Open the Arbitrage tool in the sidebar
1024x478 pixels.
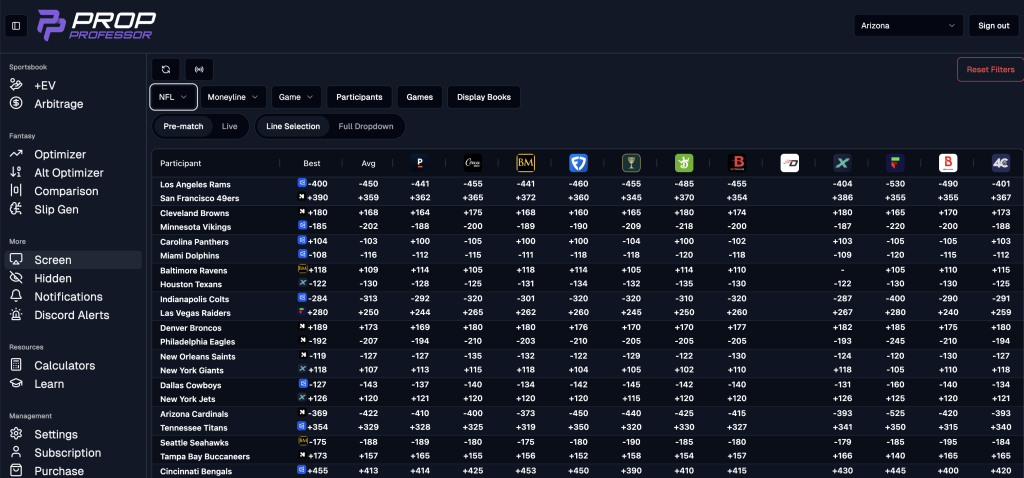pyautogui.click(x=58, y=104)
